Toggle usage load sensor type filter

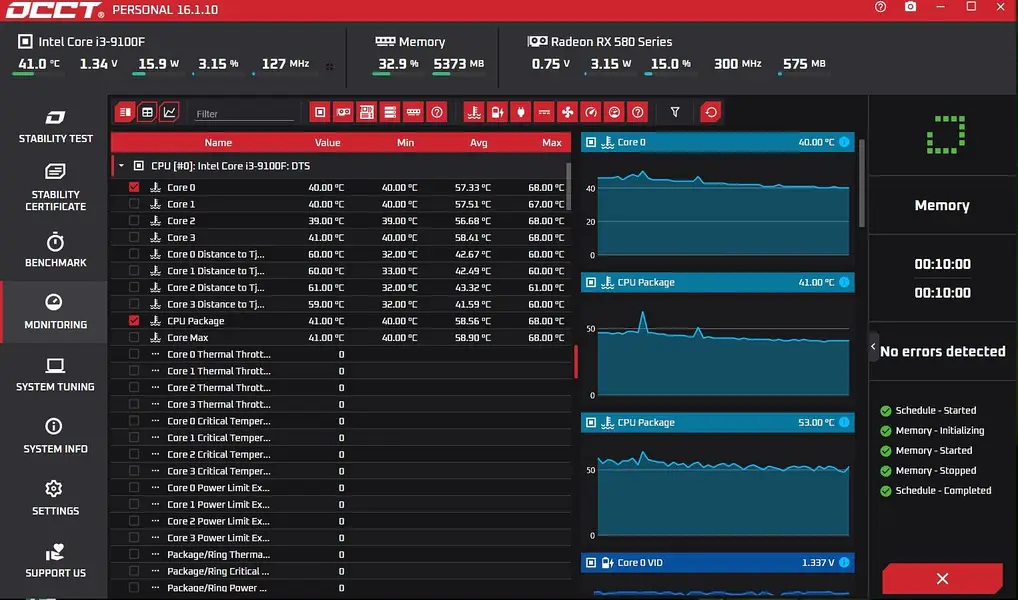[614, 112]
